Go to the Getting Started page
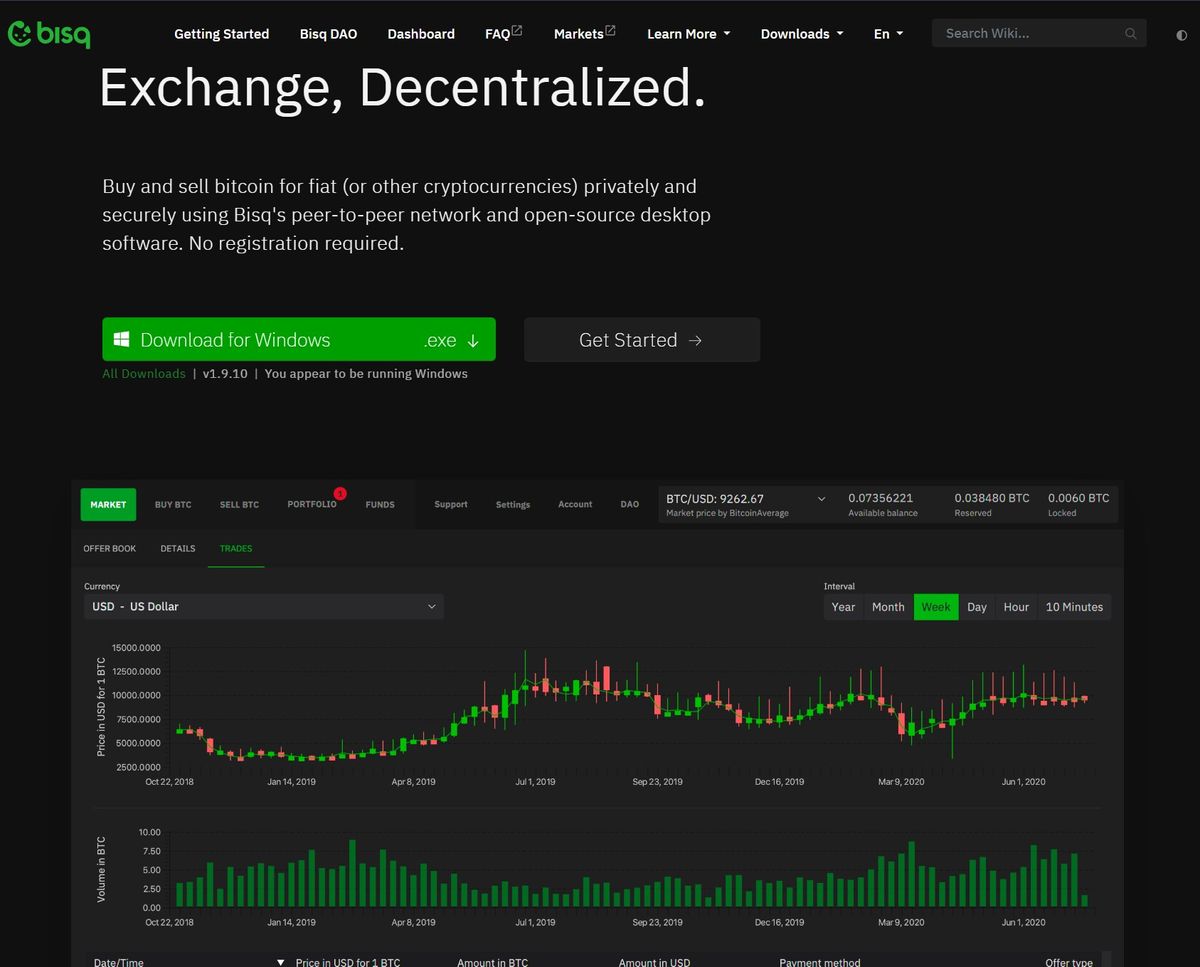This screenshot has height=967, width=1200. pos(221,34)
